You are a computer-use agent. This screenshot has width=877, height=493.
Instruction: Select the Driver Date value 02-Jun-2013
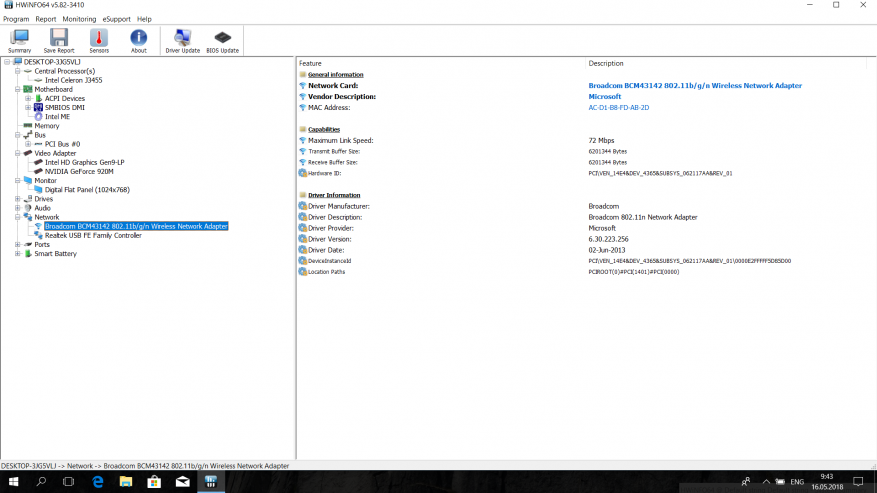tap(607, 250)
